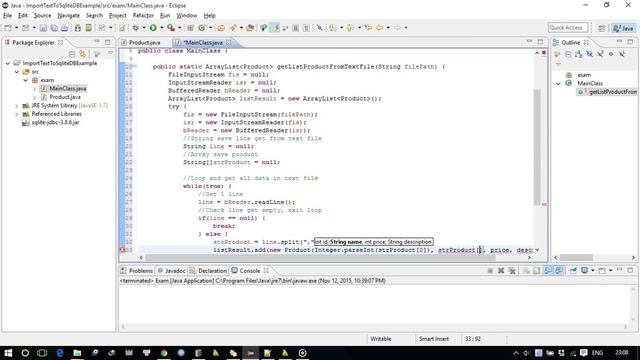The height and width of the screenshot is (360, 640).
Task: Collapse the exam package node
Action: [x=26, y=80]
